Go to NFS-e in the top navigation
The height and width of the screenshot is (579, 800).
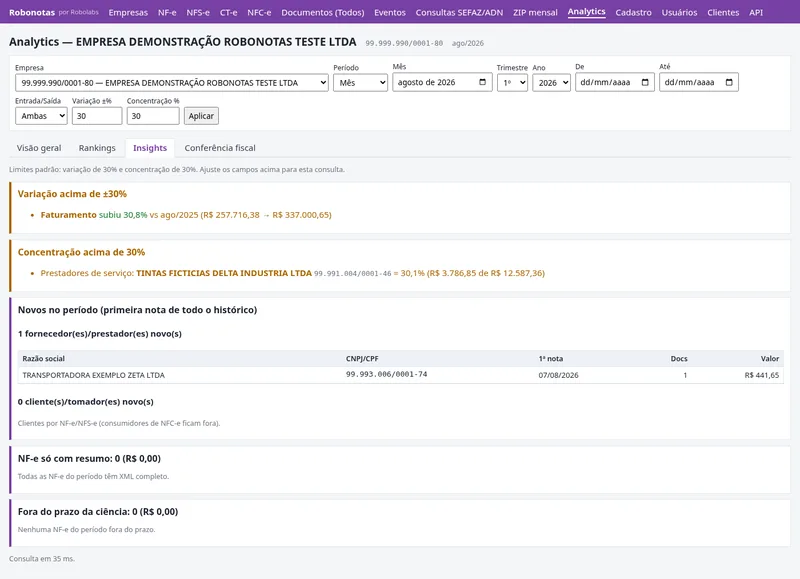click(198, 12)
